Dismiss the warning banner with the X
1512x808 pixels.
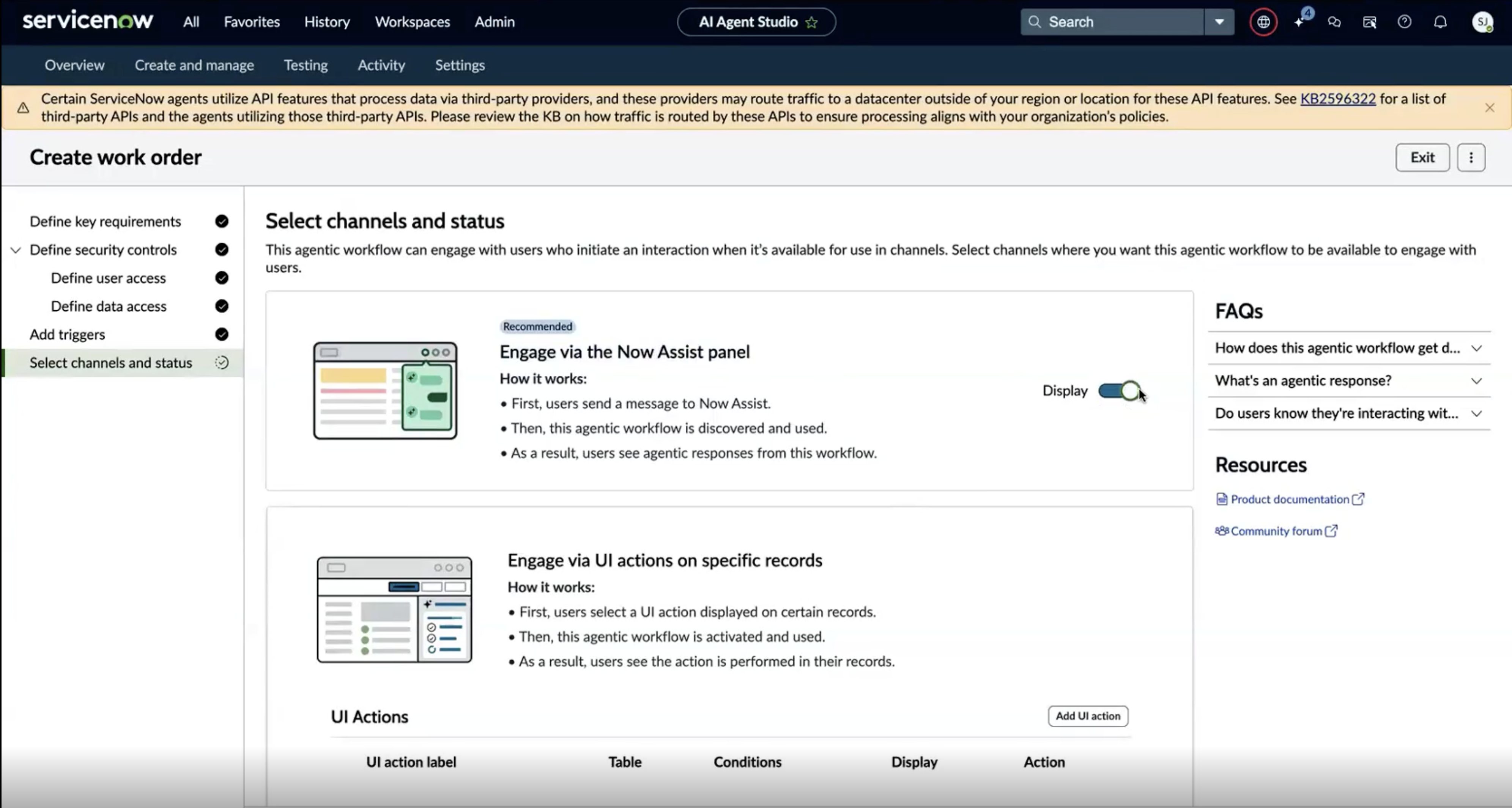[x=1489, y=107]
